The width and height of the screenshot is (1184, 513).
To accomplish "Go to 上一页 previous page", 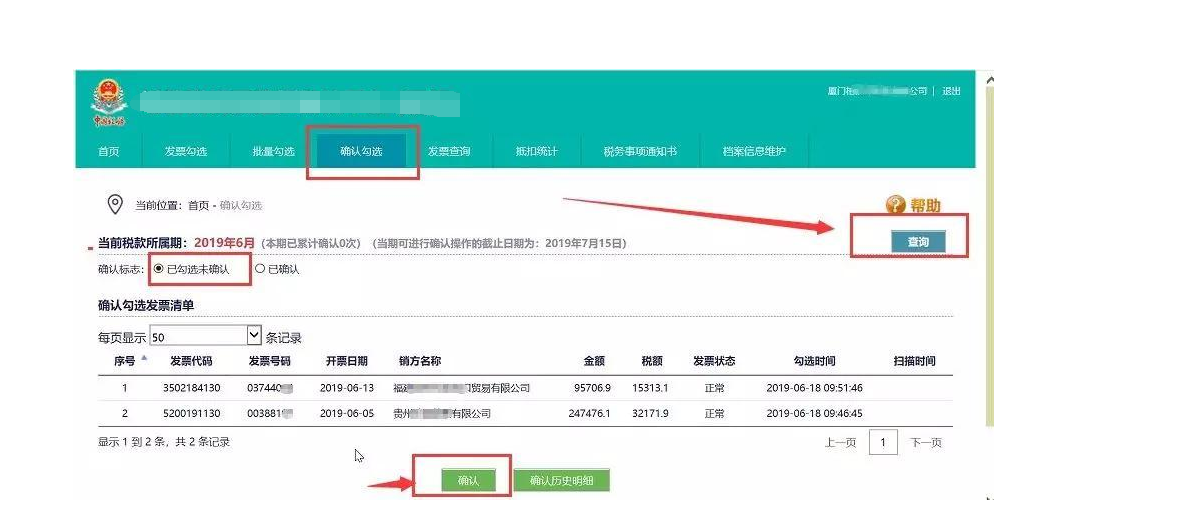I will [840, 443].
